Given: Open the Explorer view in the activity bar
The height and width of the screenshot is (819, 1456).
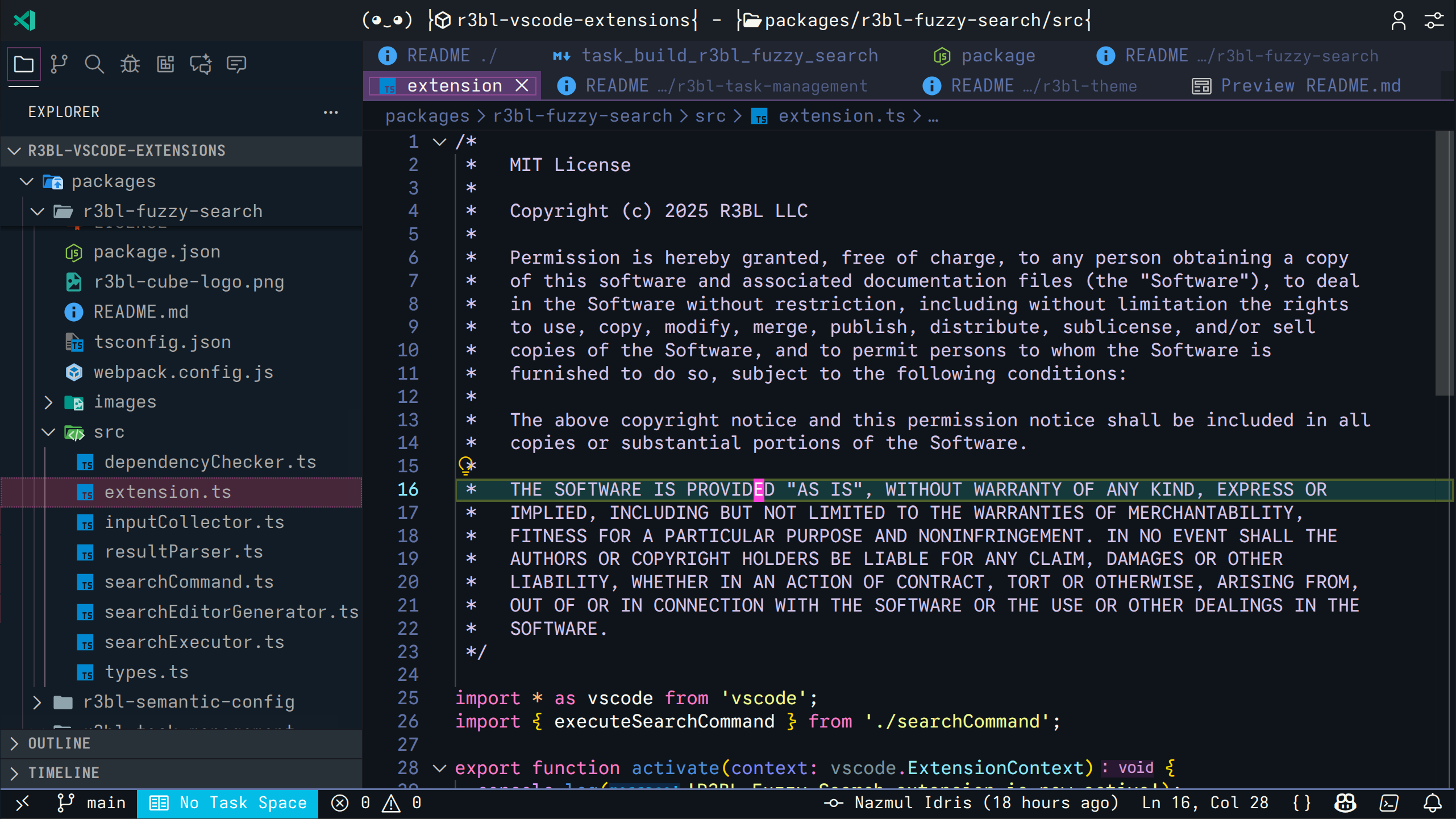Looking at the screenshot, I should (23, 64).
